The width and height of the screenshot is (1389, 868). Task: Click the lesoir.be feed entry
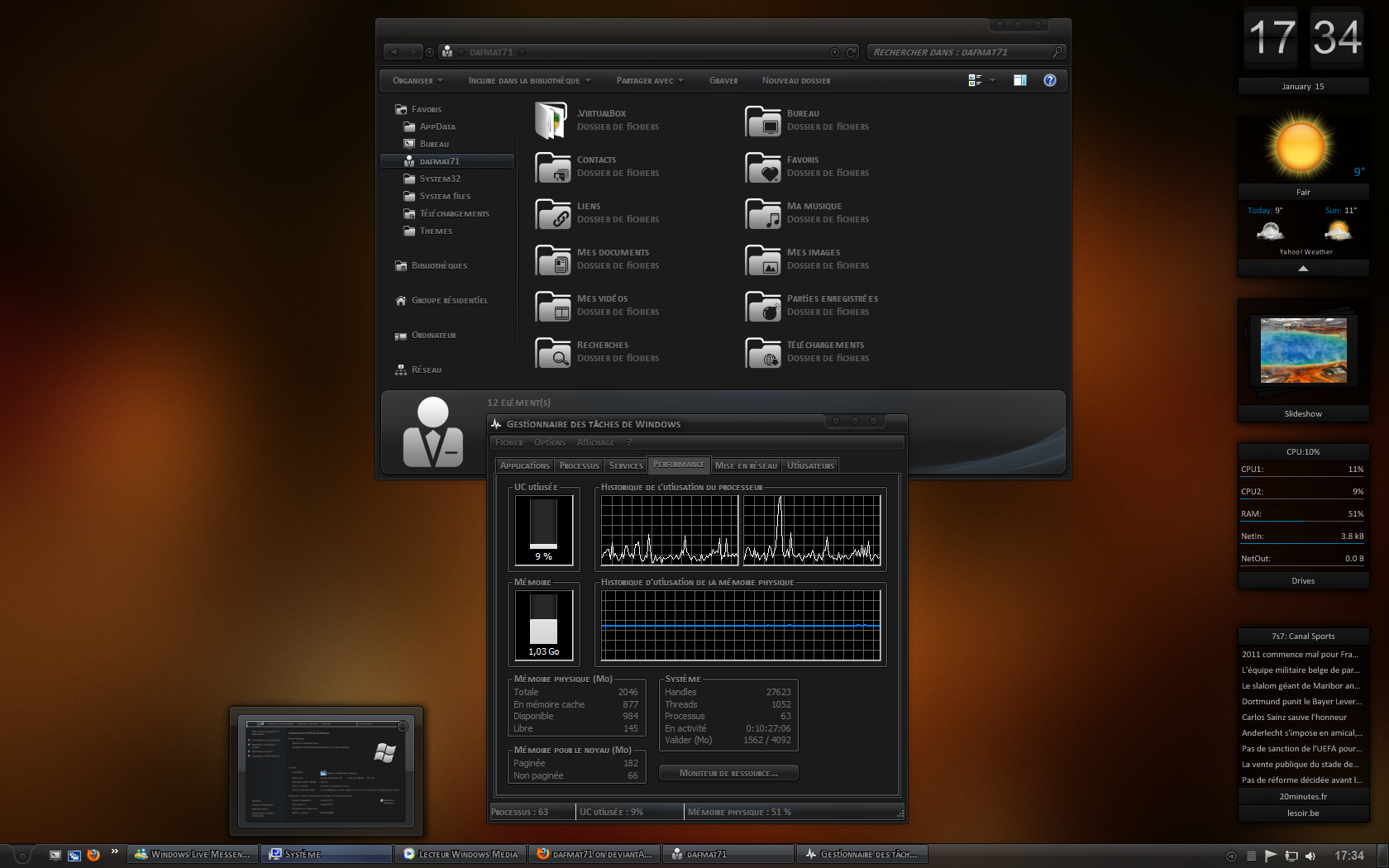[1303, 813]
